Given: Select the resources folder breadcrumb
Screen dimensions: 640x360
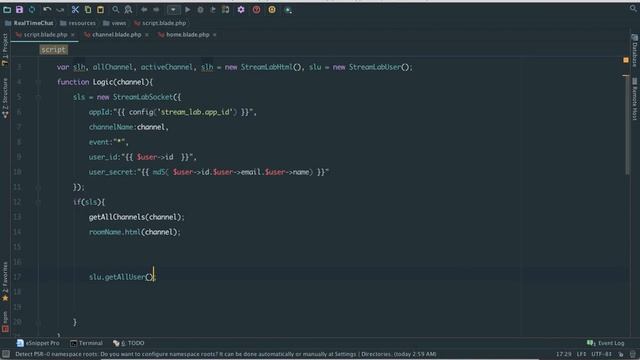Looking at the screenshot, I should tap(78, 23).
